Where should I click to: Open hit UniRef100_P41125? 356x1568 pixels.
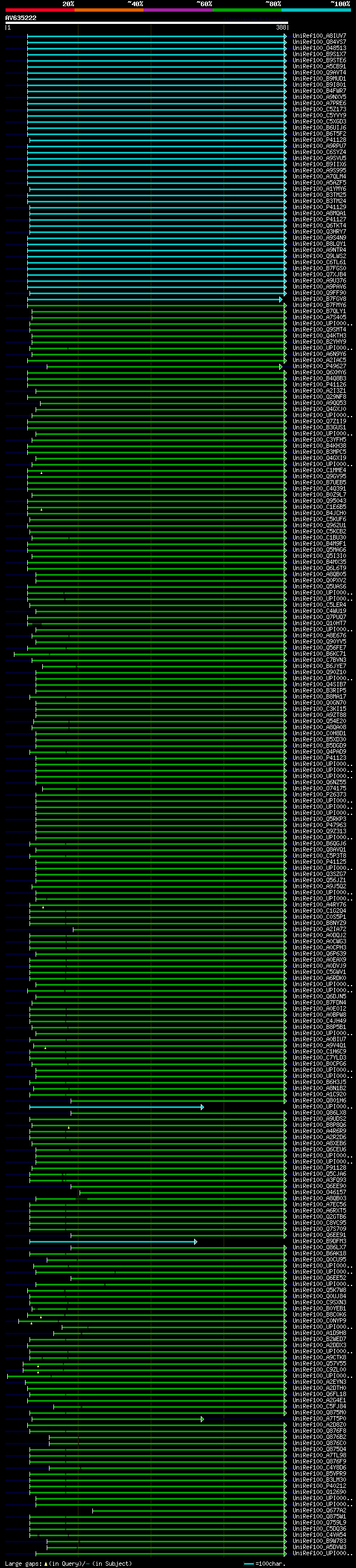click(319, 861)
